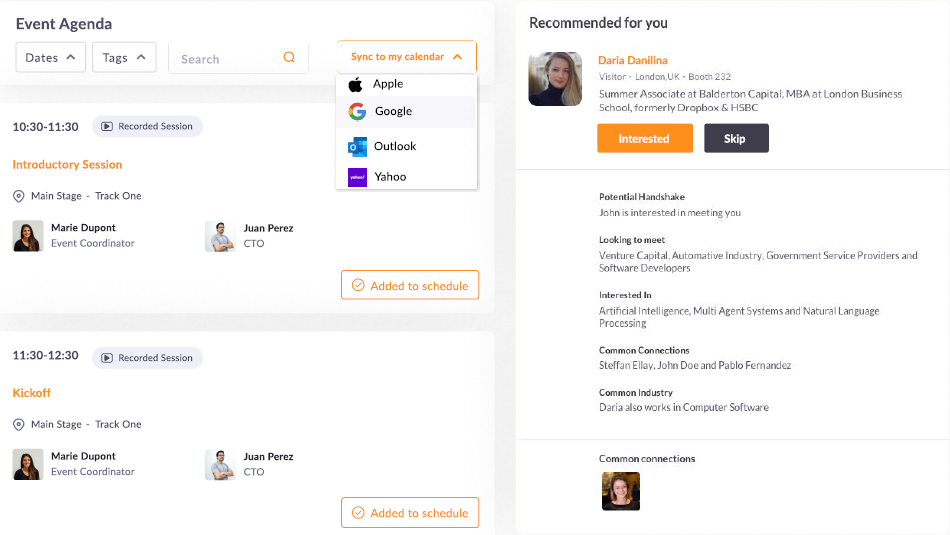Open the Introductory Session title link

click(x=67, y=165)
